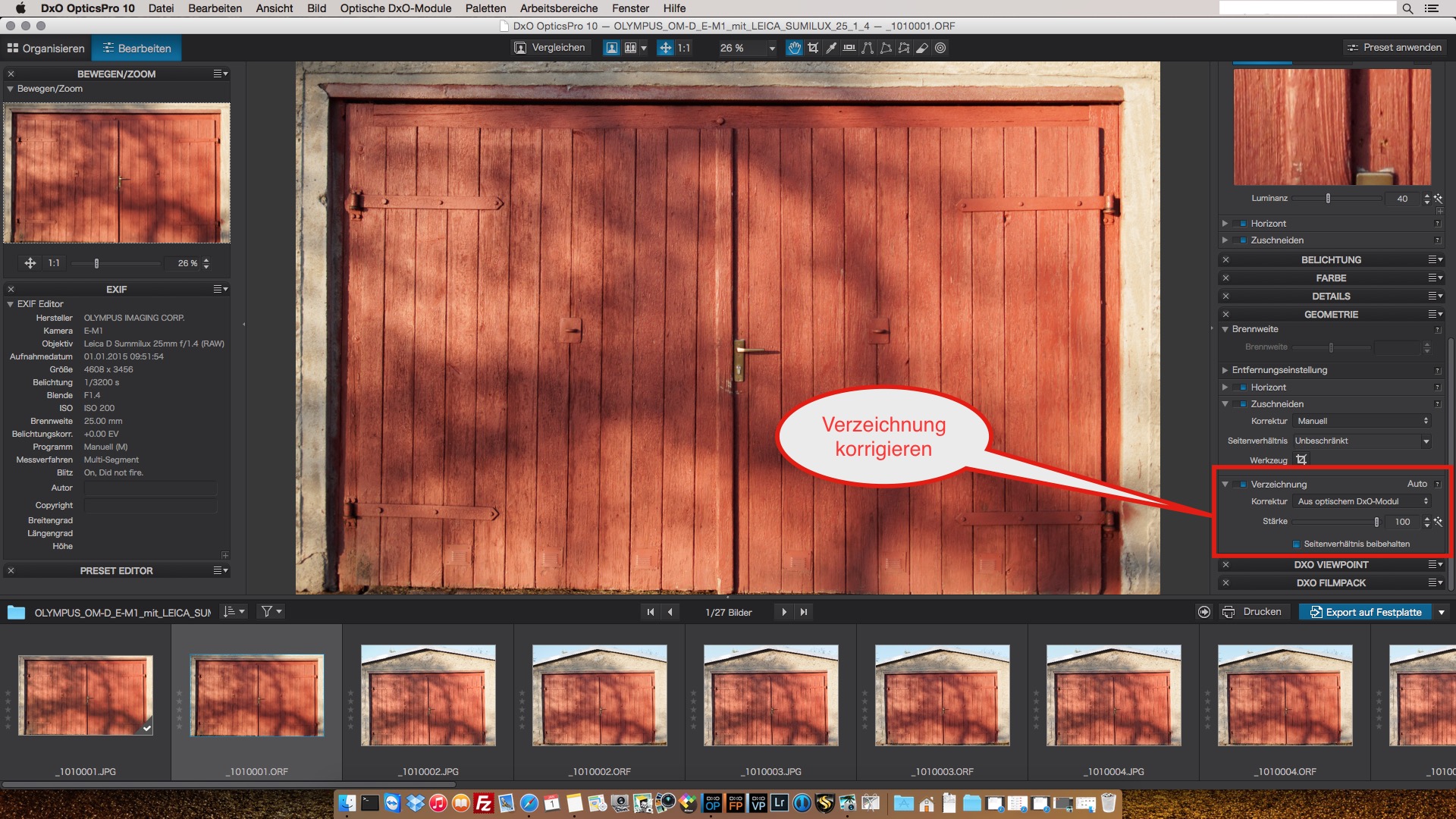Viewport: 1456px width, 819px height.
Task: Collapse the Bewegen/Zoom section triangle
Action: [x=10, y=89]
